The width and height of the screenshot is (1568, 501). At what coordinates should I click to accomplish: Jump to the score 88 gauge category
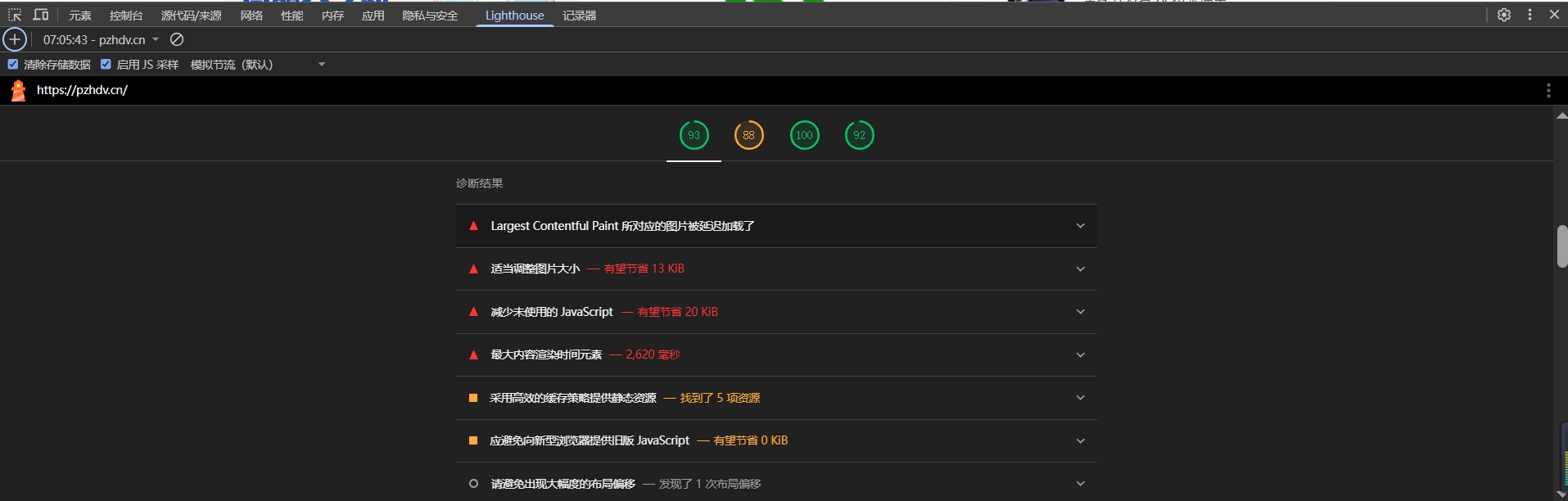point(748,135)
